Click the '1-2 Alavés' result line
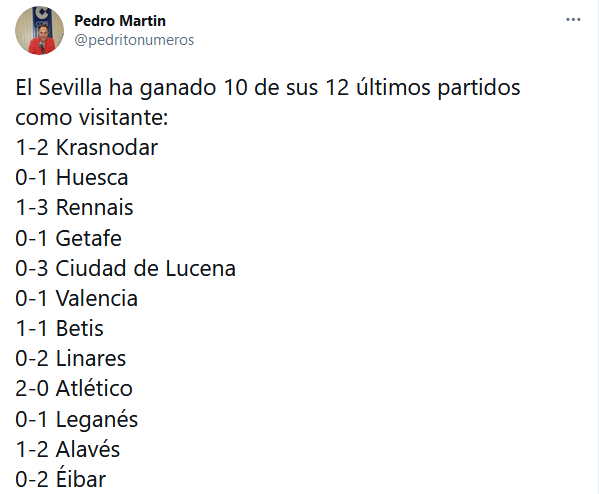The image size is (599, 494). click(68, 449)
